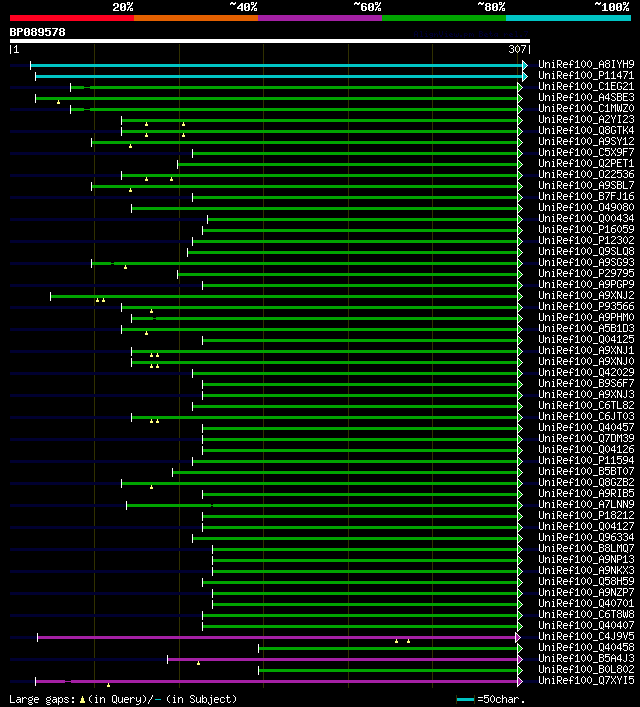This screenshot has height=707, width=640.
Task: Click the yellow query gap marker under the UniRef100_B5A4J3 bar
Action: tap(198, 663)
